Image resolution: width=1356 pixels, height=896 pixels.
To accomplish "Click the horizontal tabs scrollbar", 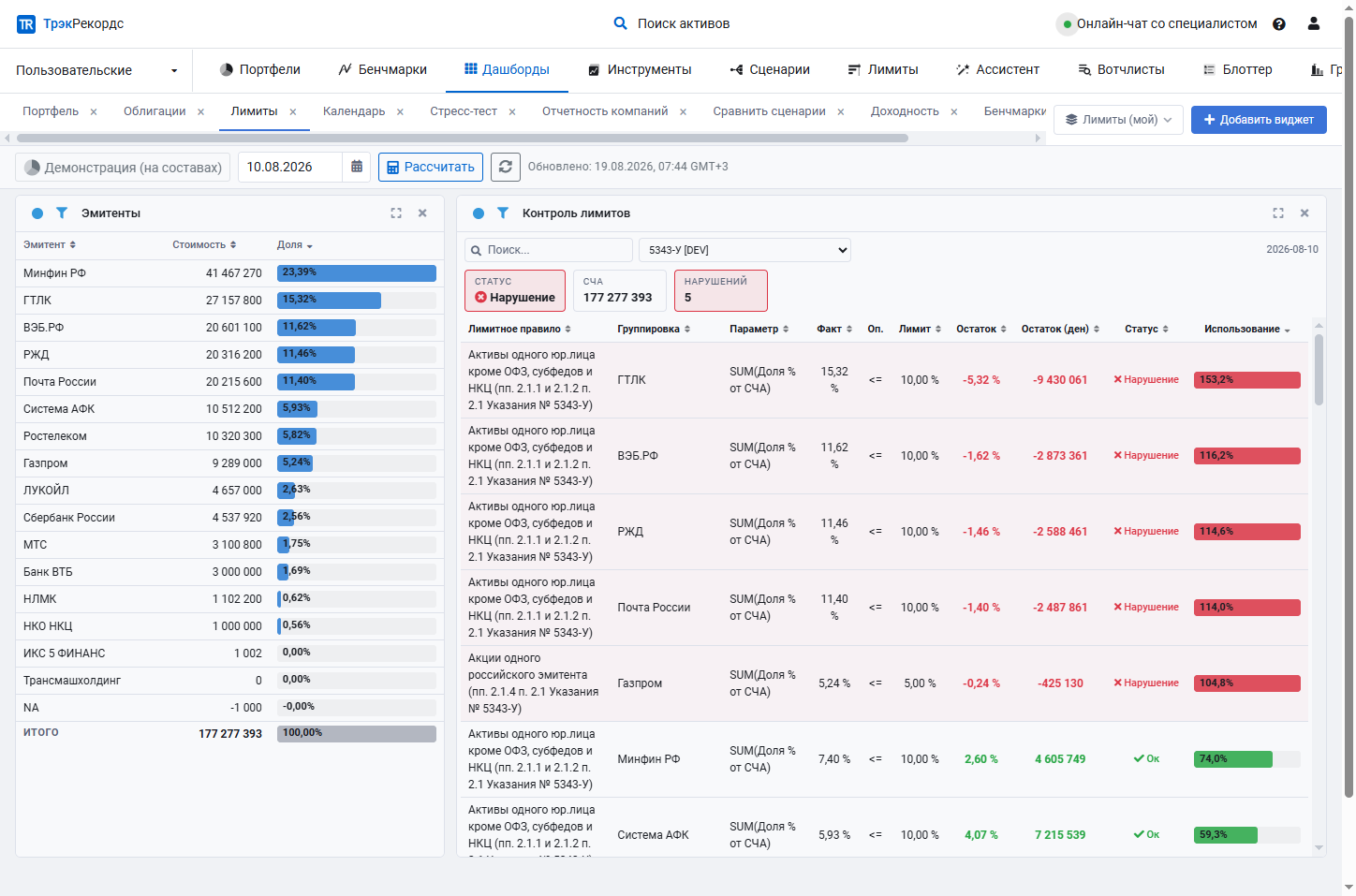I will (463, 138).
